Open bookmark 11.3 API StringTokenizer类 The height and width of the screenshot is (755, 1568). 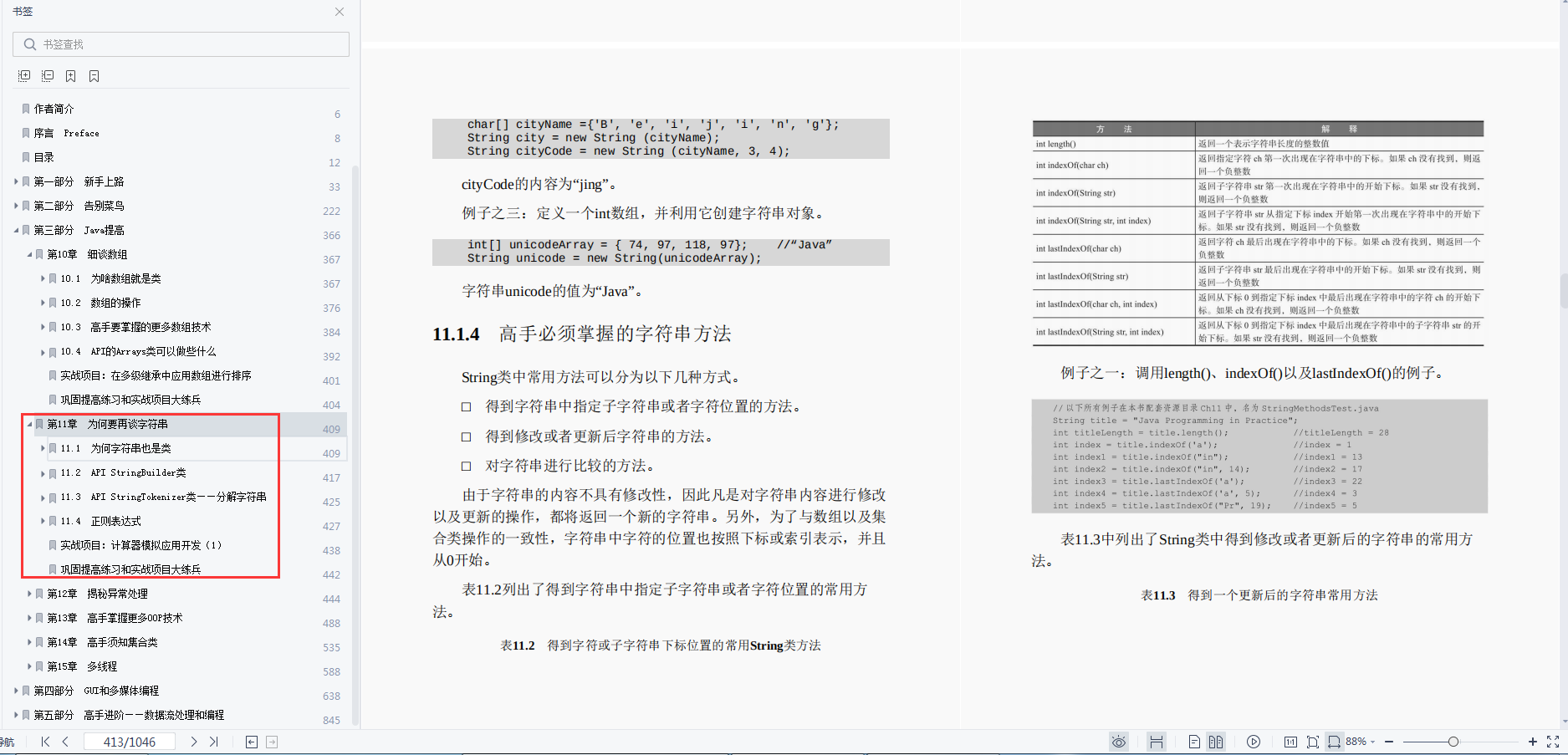[x=163, y=497]
